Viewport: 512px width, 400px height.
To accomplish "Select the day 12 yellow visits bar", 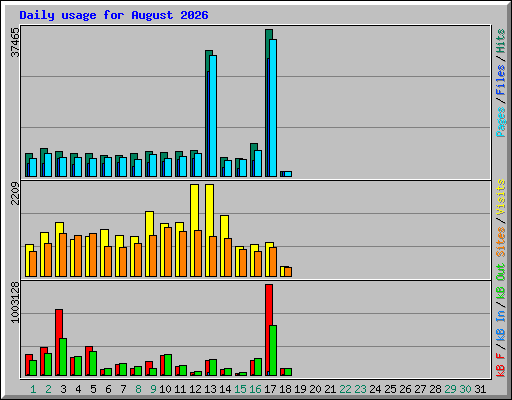I will coord(194,207).
